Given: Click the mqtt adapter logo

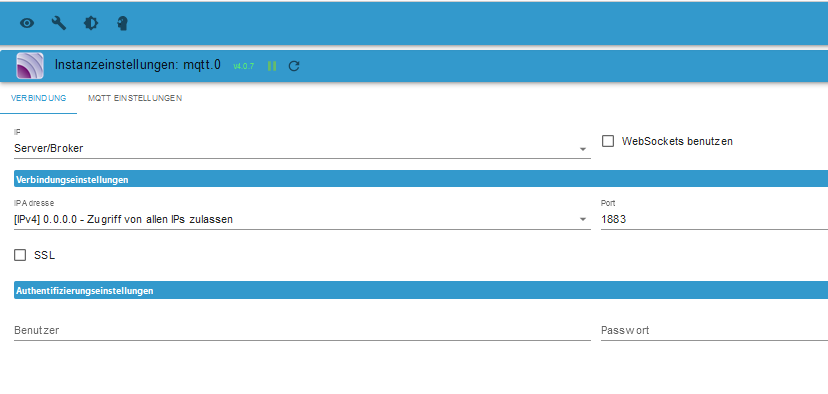Looking at the screenshot, I should point(30,66).
